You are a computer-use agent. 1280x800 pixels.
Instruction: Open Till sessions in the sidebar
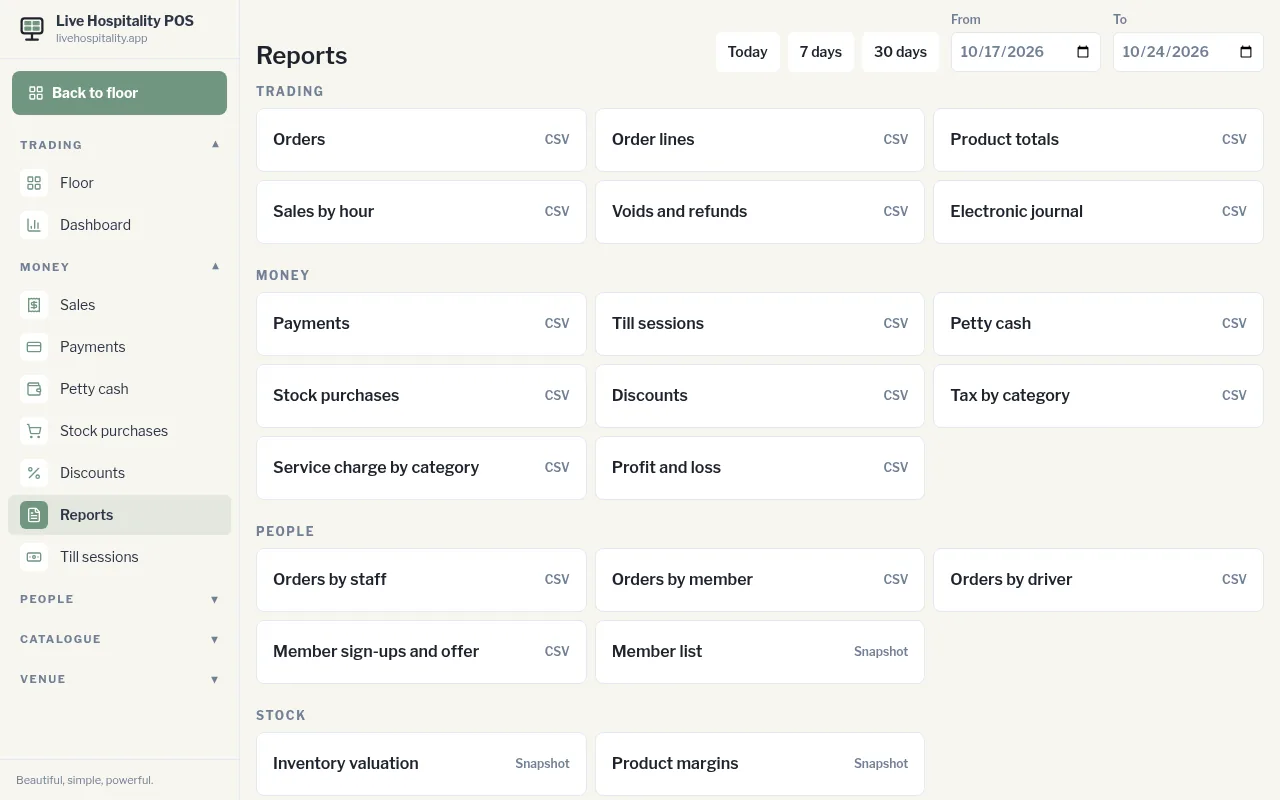click(x=120, y=557)
